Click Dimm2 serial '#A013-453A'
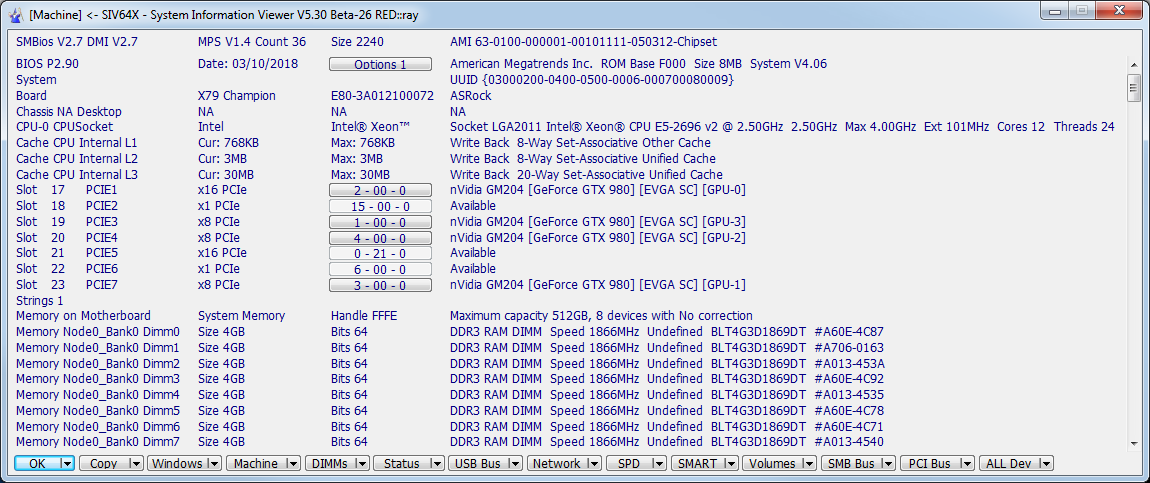 point(849,364)
